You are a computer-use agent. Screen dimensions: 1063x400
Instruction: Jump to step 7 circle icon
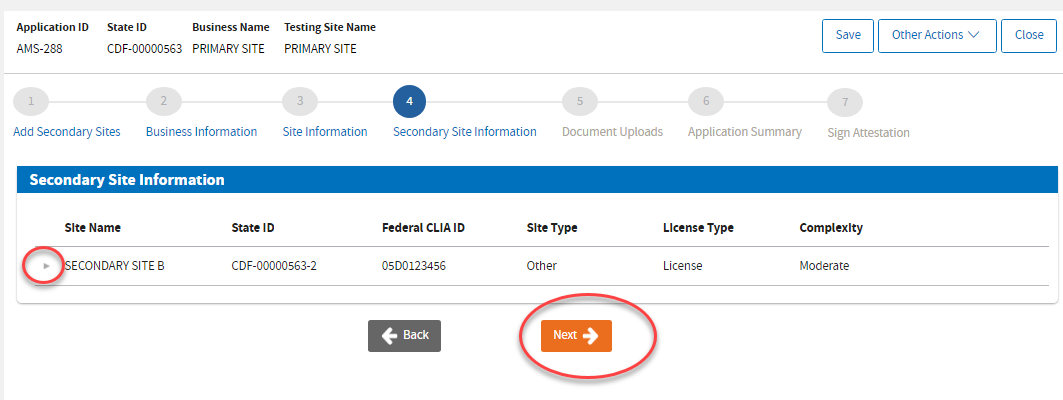[845, 101]
